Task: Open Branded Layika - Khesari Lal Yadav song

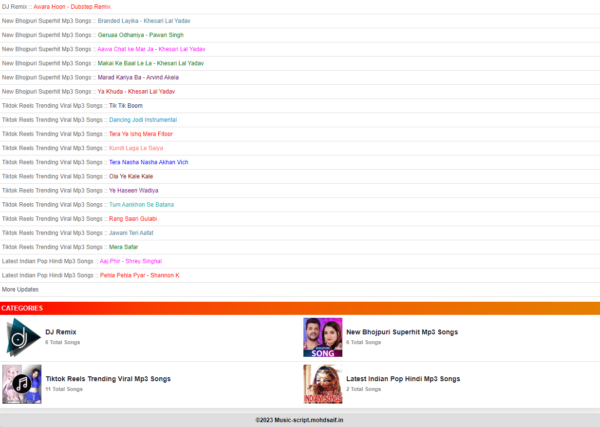Action: coord(144,21)
